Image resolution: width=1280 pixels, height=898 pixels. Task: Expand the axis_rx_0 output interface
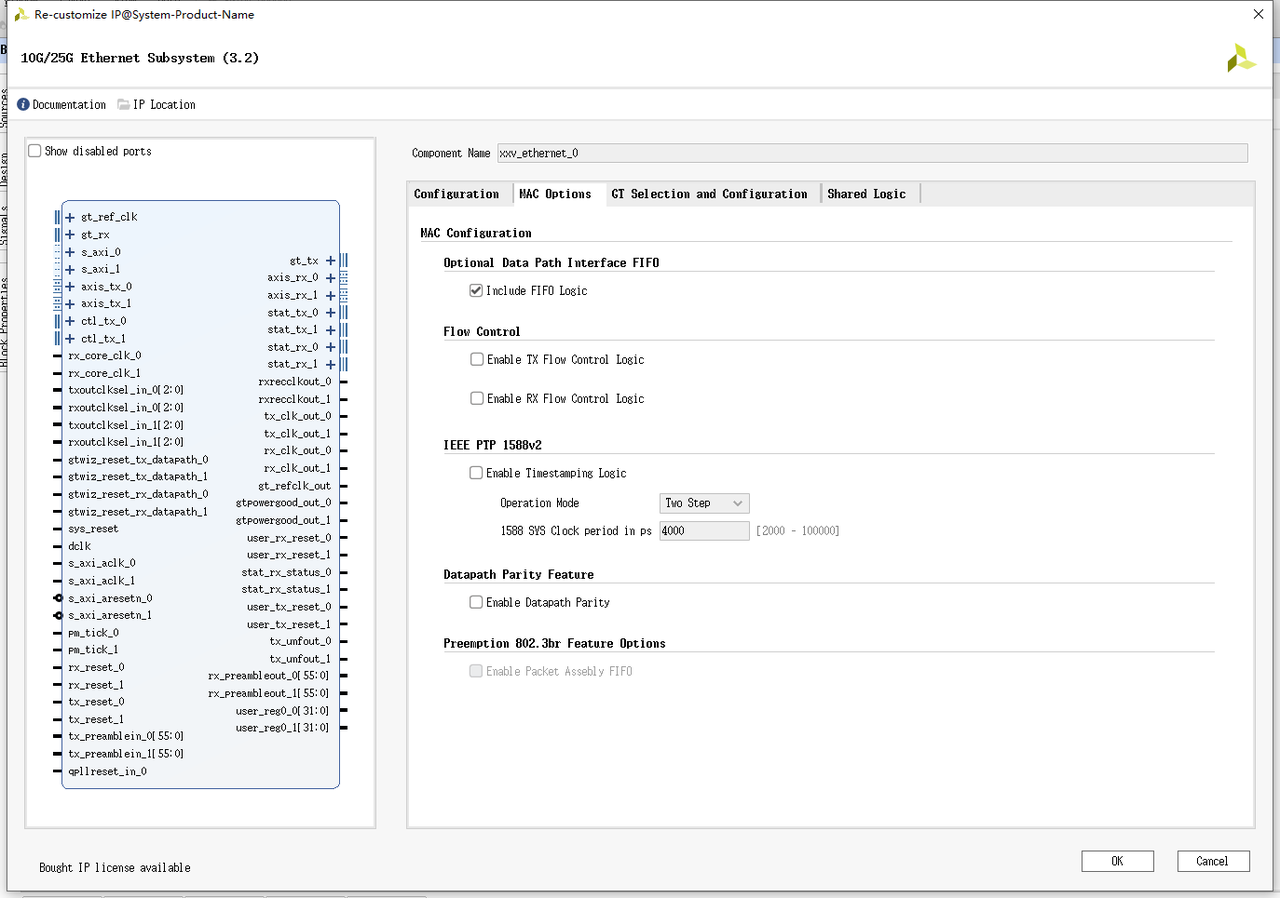330,278
